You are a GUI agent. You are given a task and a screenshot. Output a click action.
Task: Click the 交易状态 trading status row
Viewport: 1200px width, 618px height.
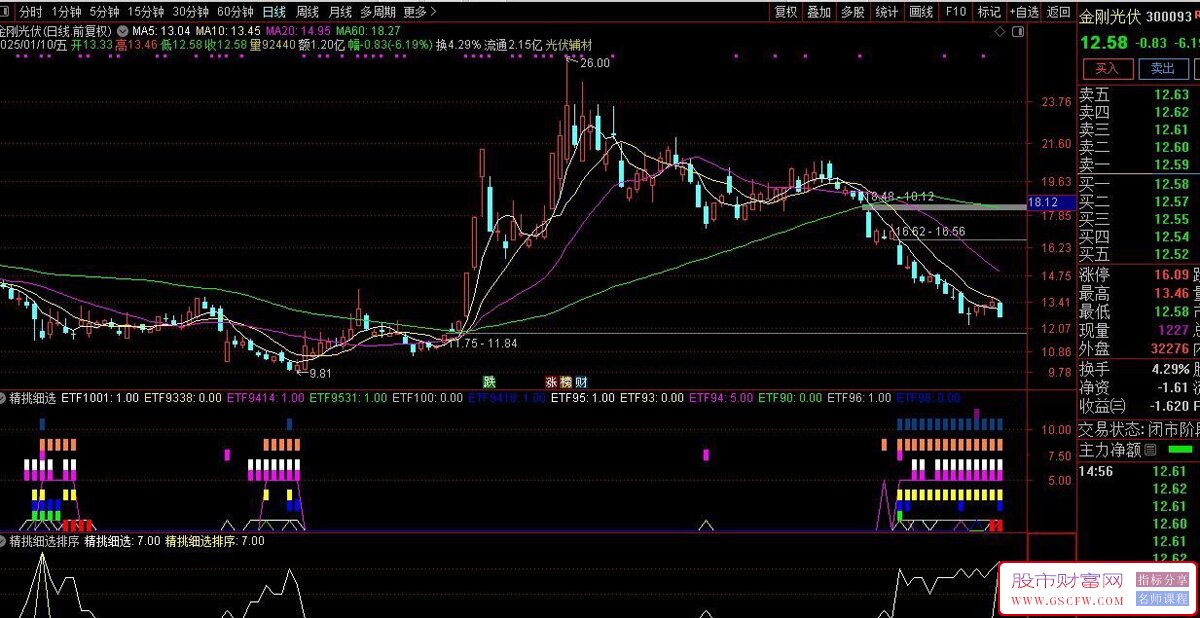[x=1138, y=428]
